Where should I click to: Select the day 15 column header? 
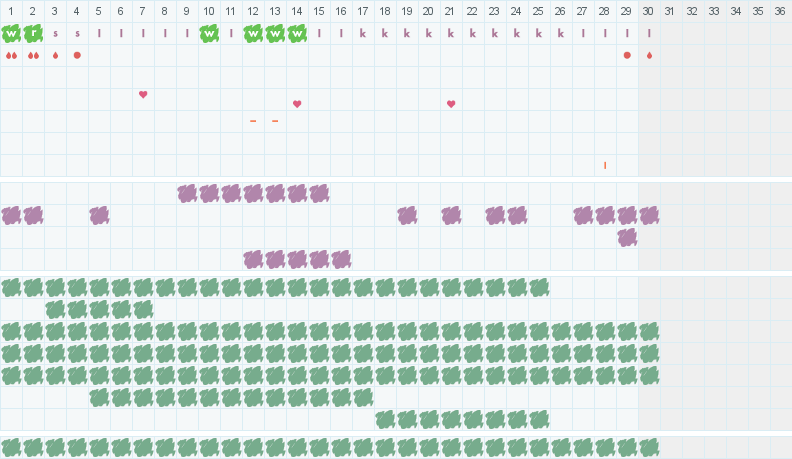click(x=319, y=11)
